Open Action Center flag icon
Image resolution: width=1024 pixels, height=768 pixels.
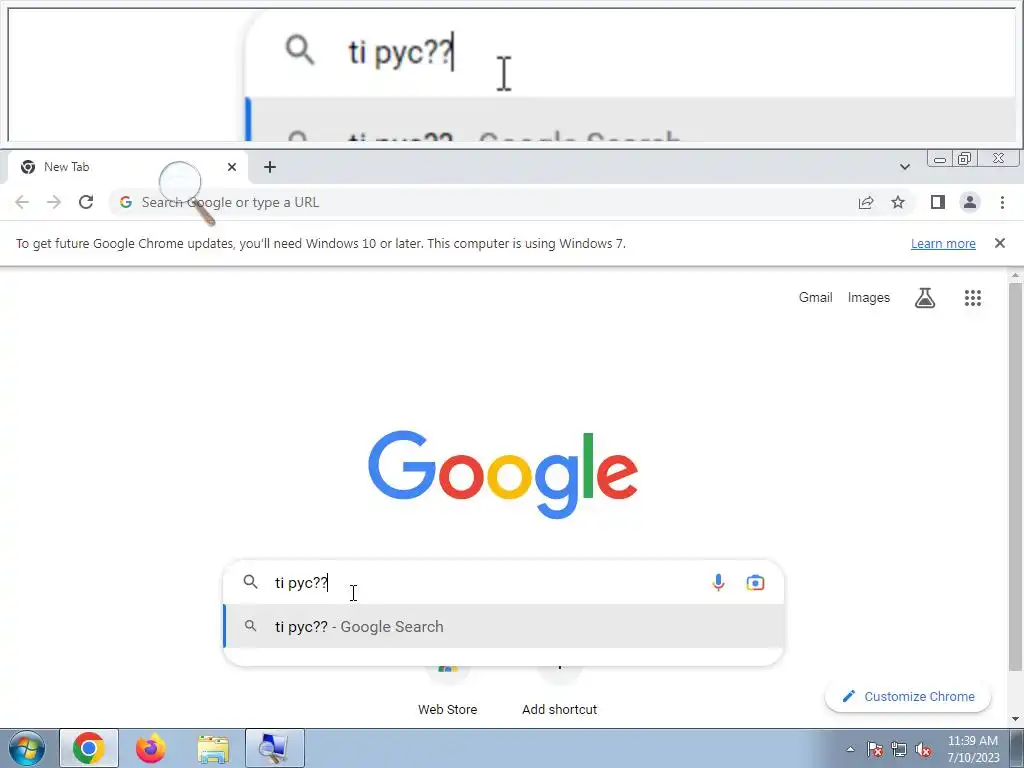click(875, 749)
